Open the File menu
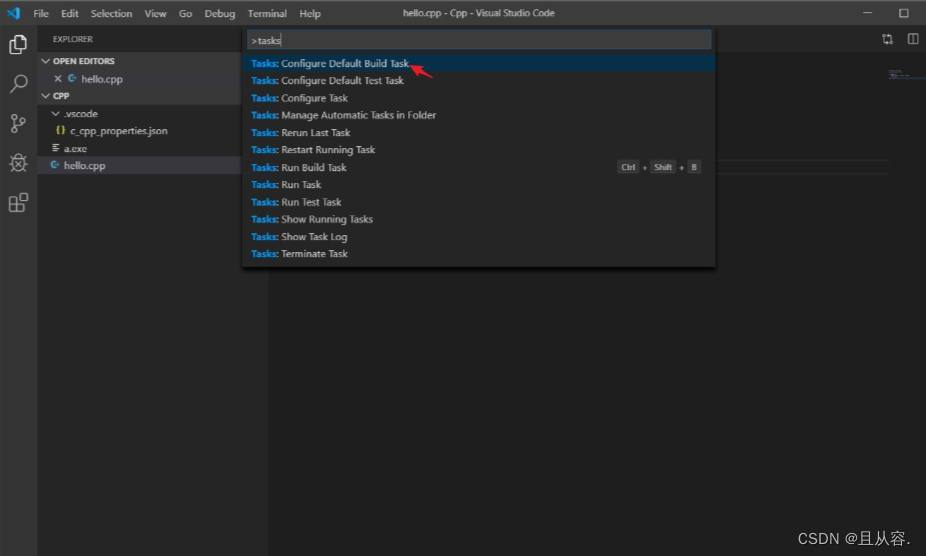This screenshot has width=926, height=556. [41, 13]
